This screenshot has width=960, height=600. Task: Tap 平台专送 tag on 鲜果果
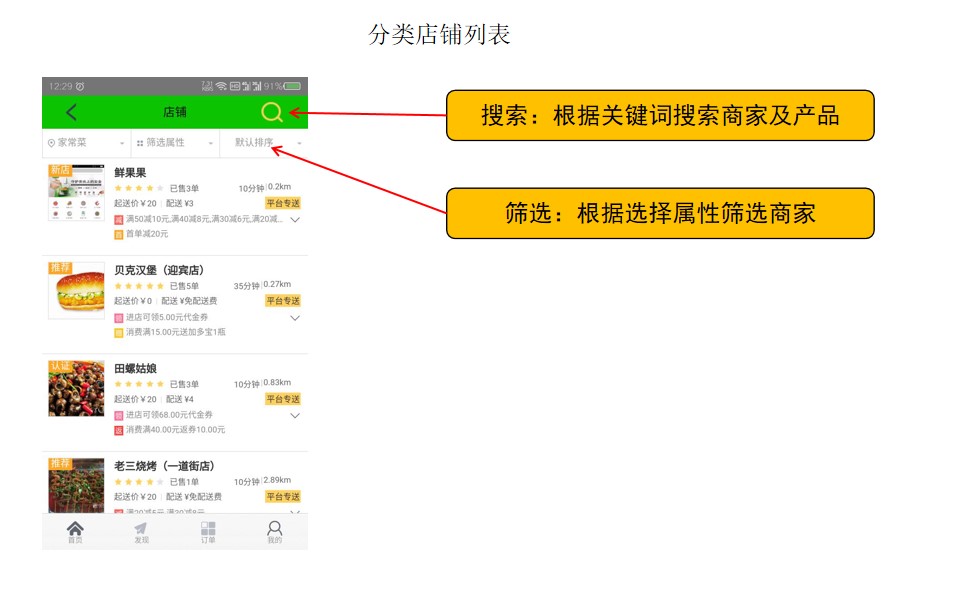point(283,203)
